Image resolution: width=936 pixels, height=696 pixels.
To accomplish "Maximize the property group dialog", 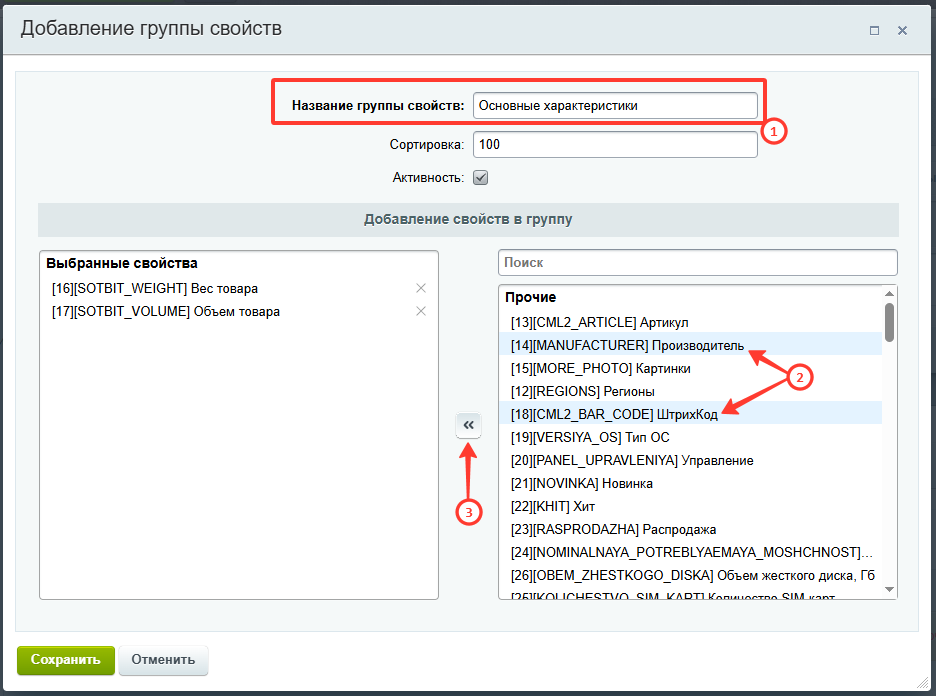I will pos(875,30).
